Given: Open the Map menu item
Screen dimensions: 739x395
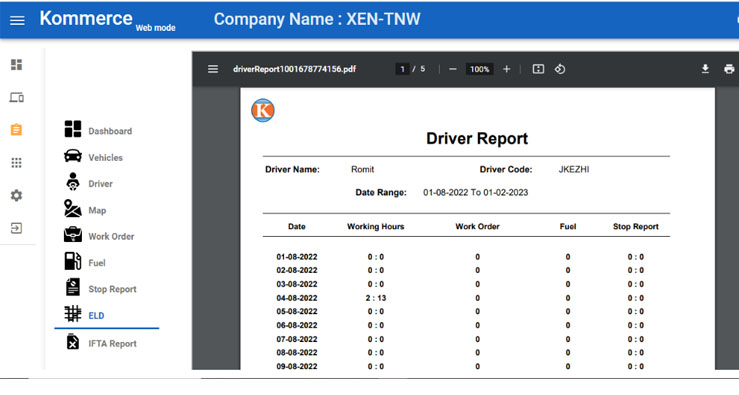Looking at the screenshot, I should [x=97, y=210].
